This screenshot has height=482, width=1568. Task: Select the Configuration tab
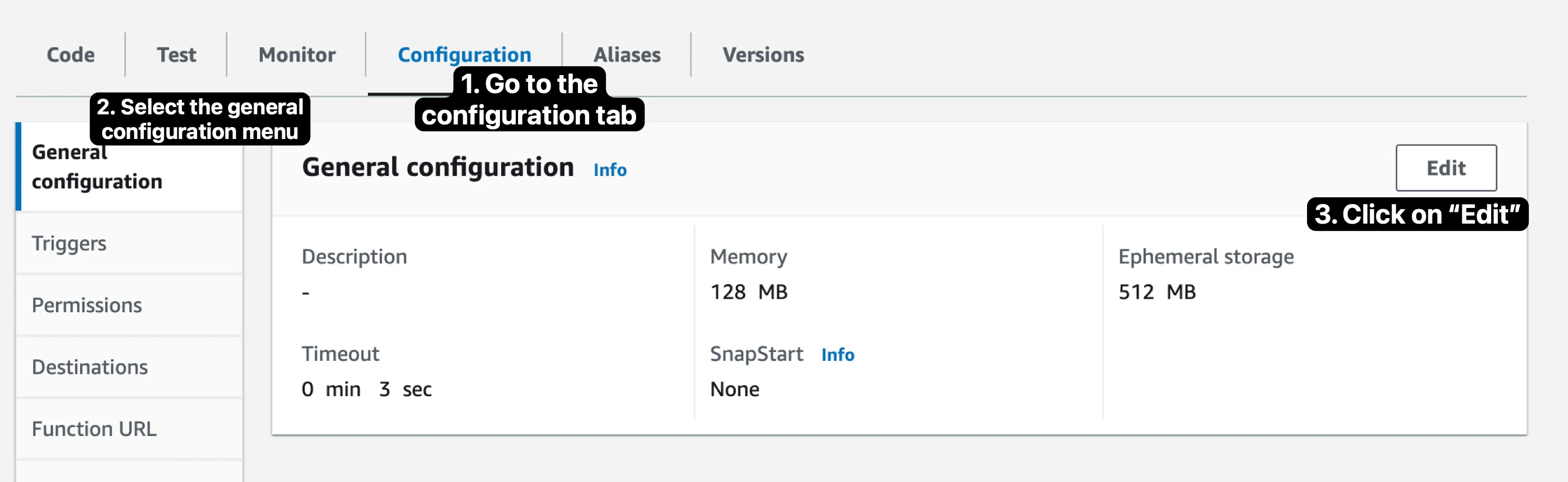tap(464, 55)
